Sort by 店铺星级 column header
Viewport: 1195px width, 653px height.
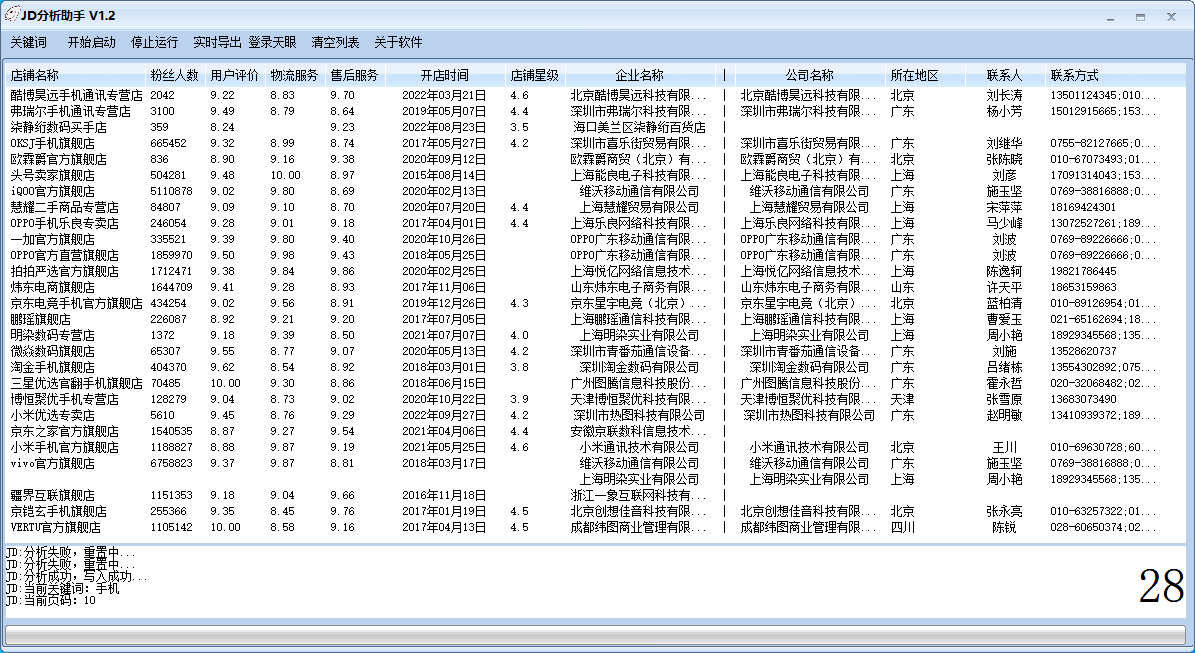coord(535,75)
